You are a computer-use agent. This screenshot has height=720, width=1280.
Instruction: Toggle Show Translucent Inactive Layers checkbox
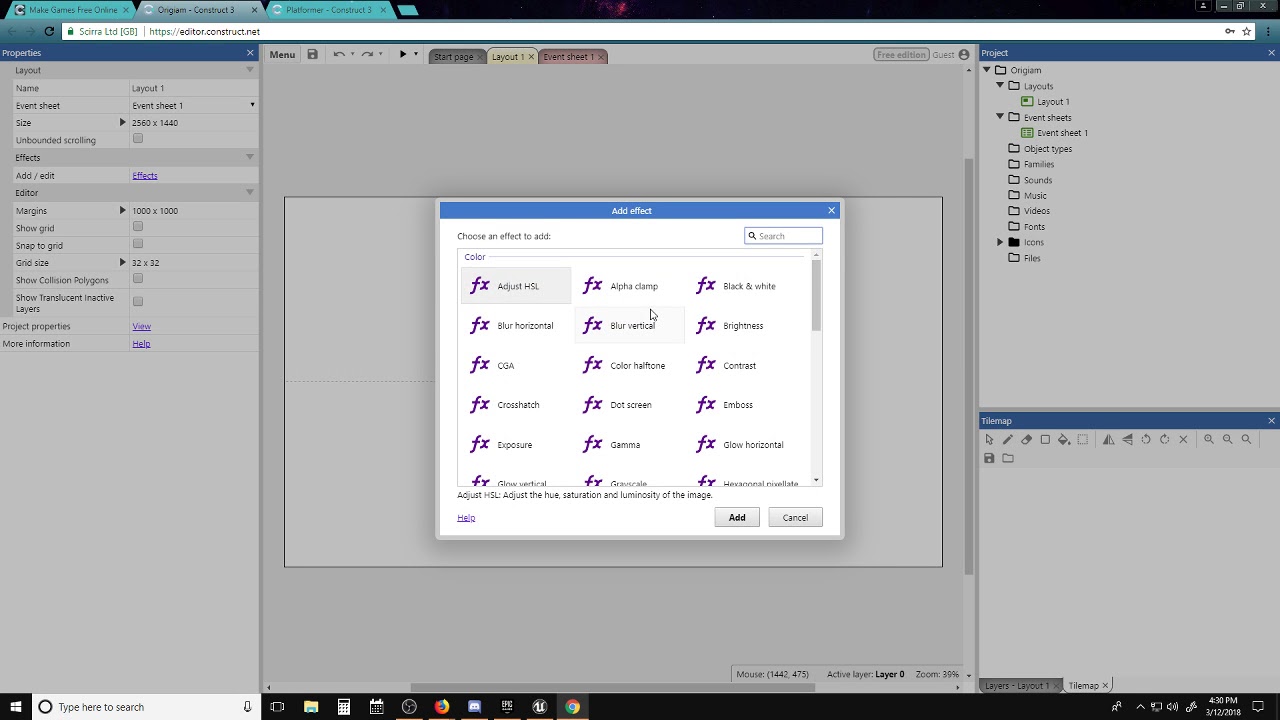click(x=138, y=301)
